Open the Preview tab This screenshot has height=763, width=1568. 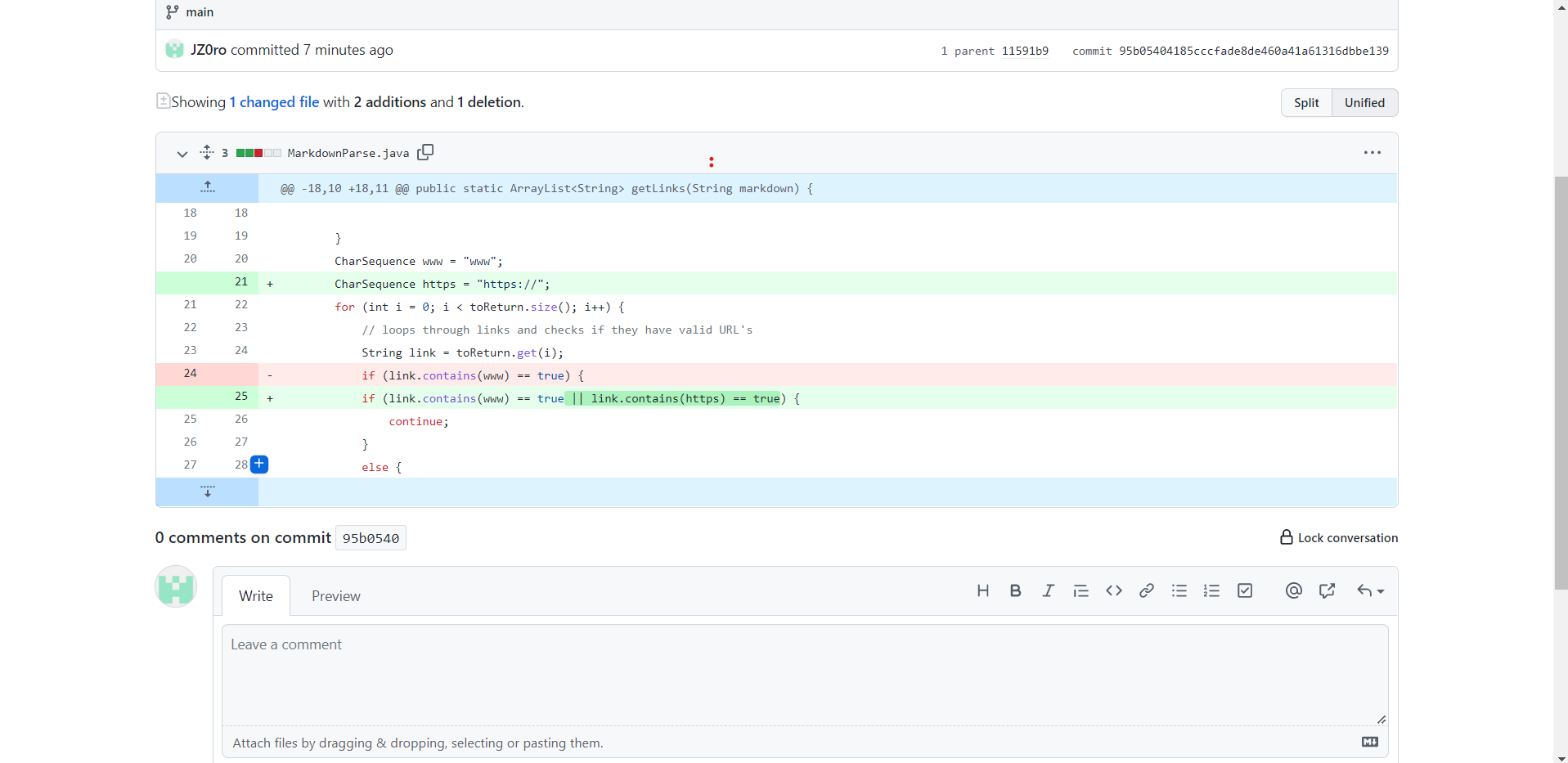point(335,596)
